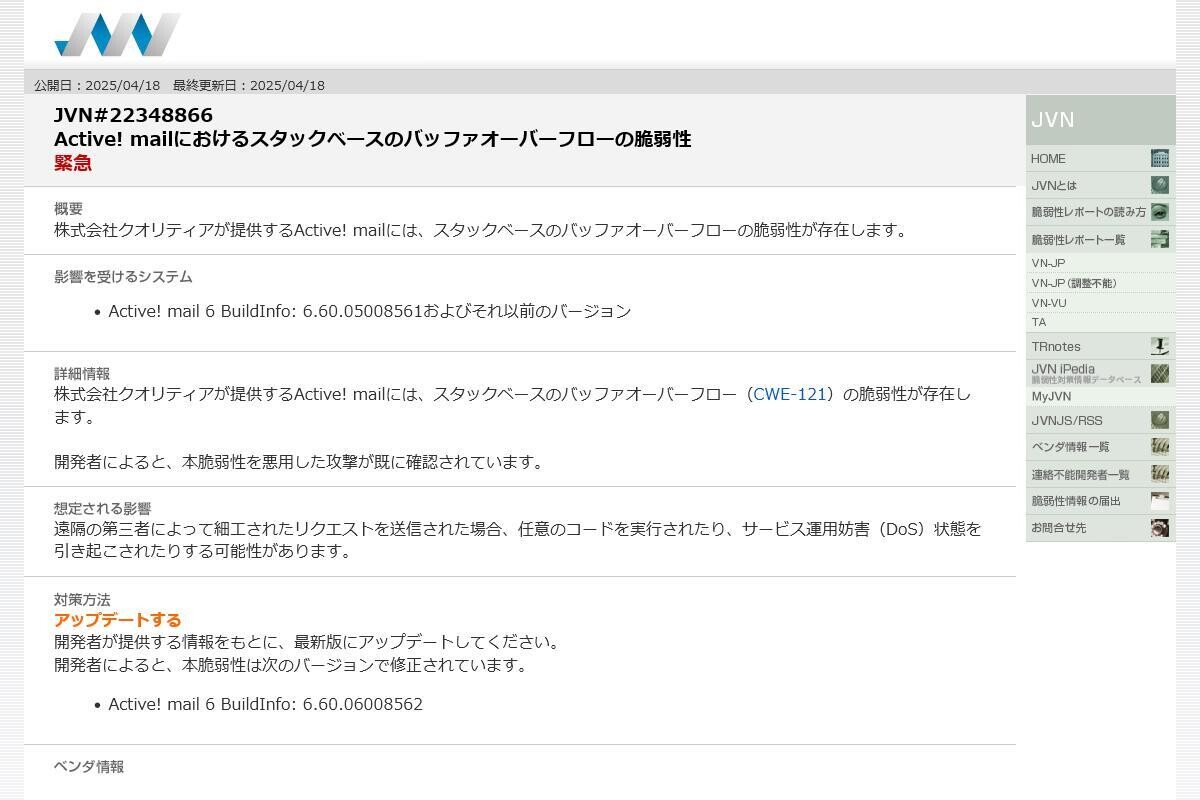Click the globe icon next to JVNとは
The width and height of the screenshot is (1200, 800).
pyautogui.click(x=1159, y=185)
